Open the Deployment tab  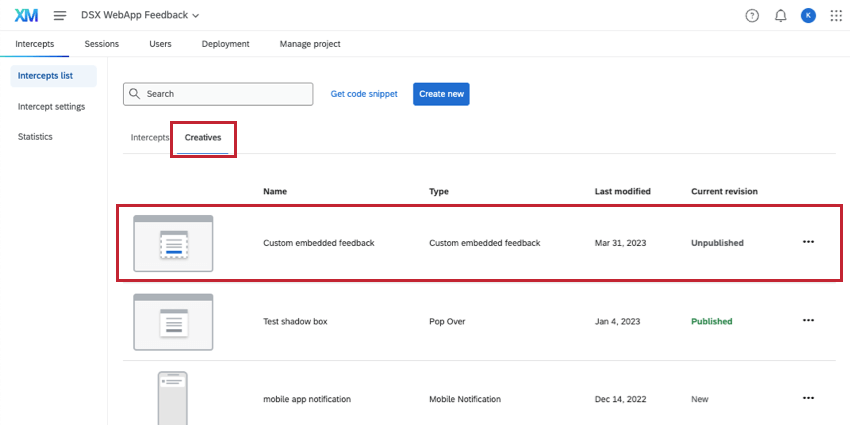click(x=225, y=44)
